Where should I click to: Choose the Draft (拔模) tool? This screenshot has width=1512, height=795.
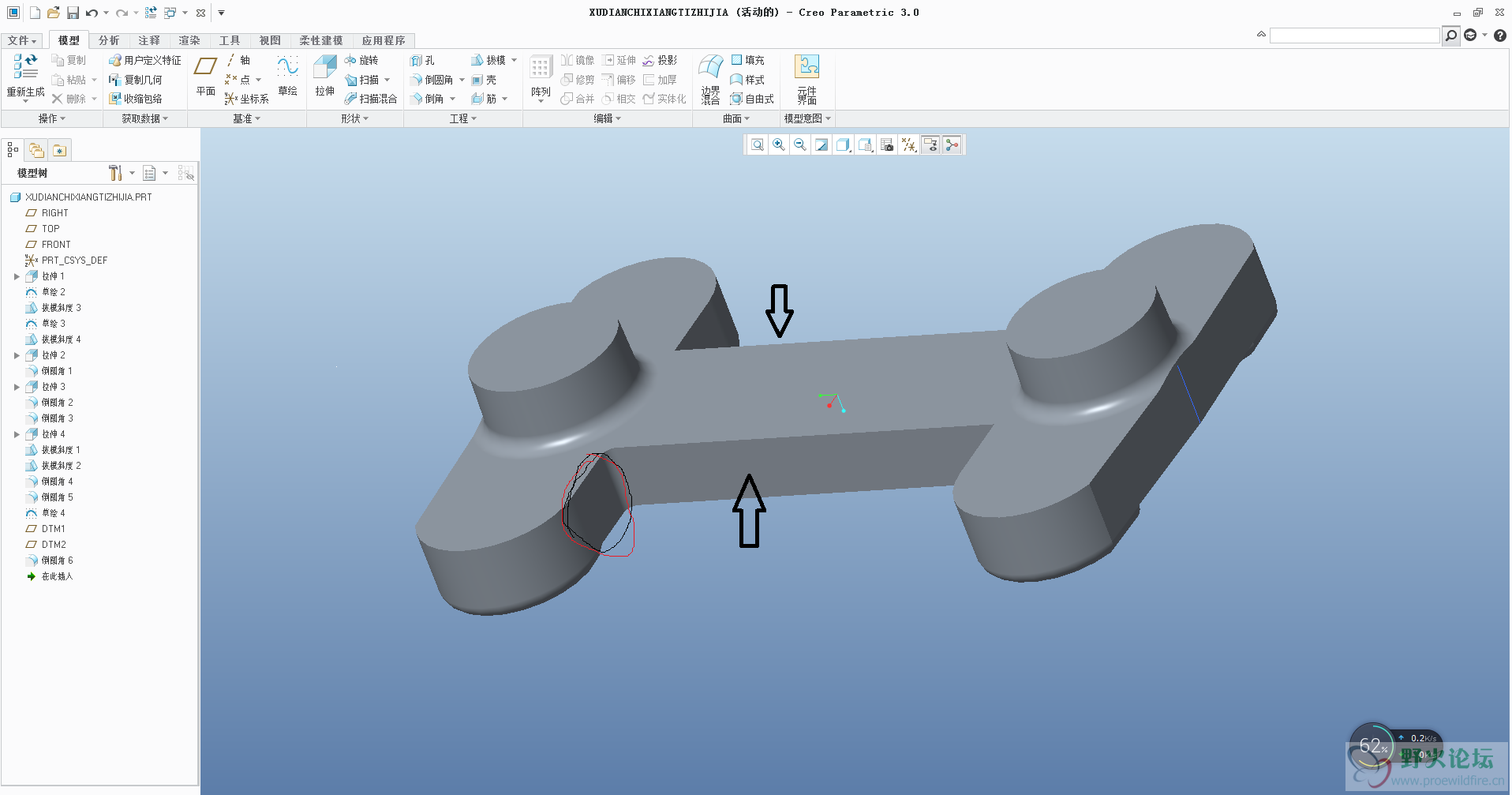click(488, 60)
